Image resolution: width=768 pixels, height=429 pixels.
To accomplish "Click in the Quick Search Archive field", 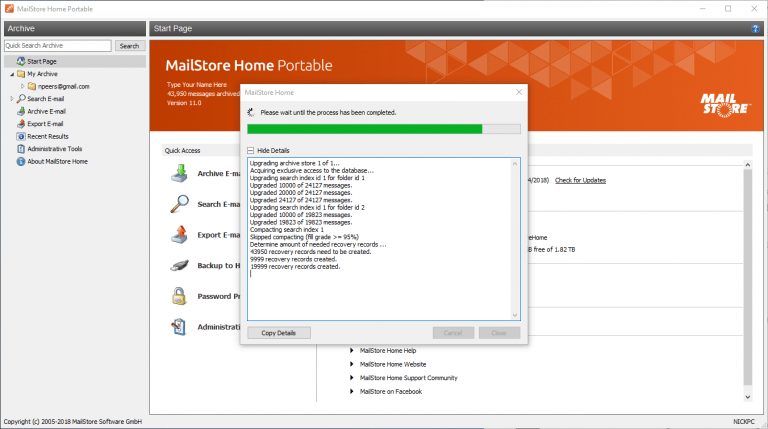I will pos(58,46).
